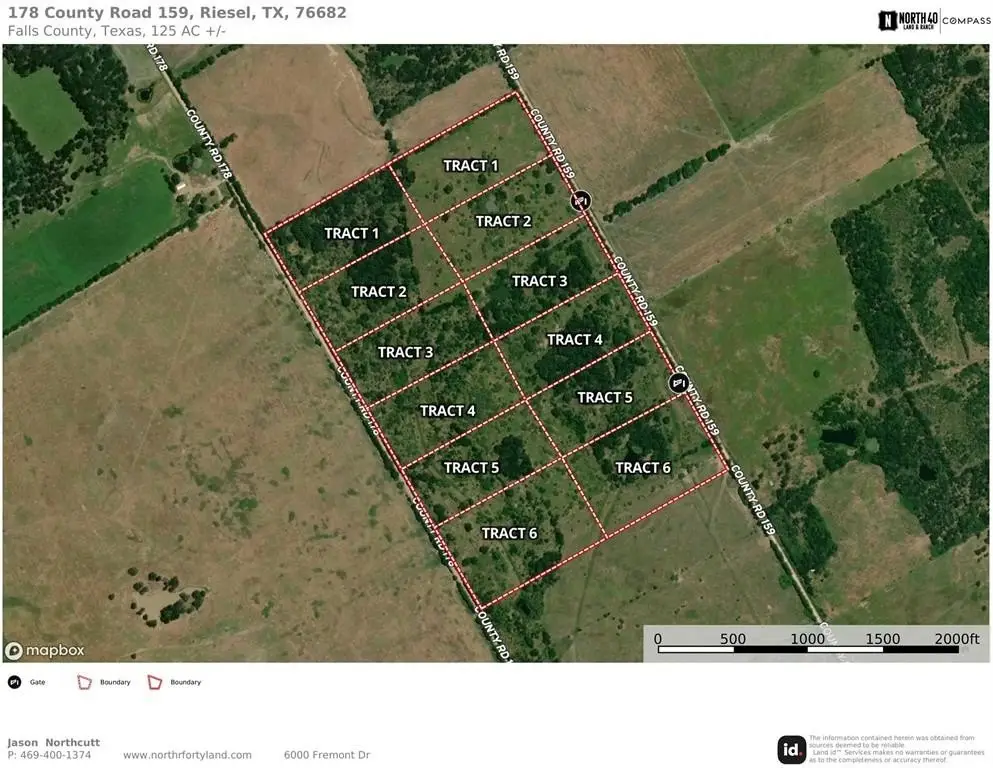Click the western TRACT 4 label
993x768 pixels.
[x=447, y=410]
